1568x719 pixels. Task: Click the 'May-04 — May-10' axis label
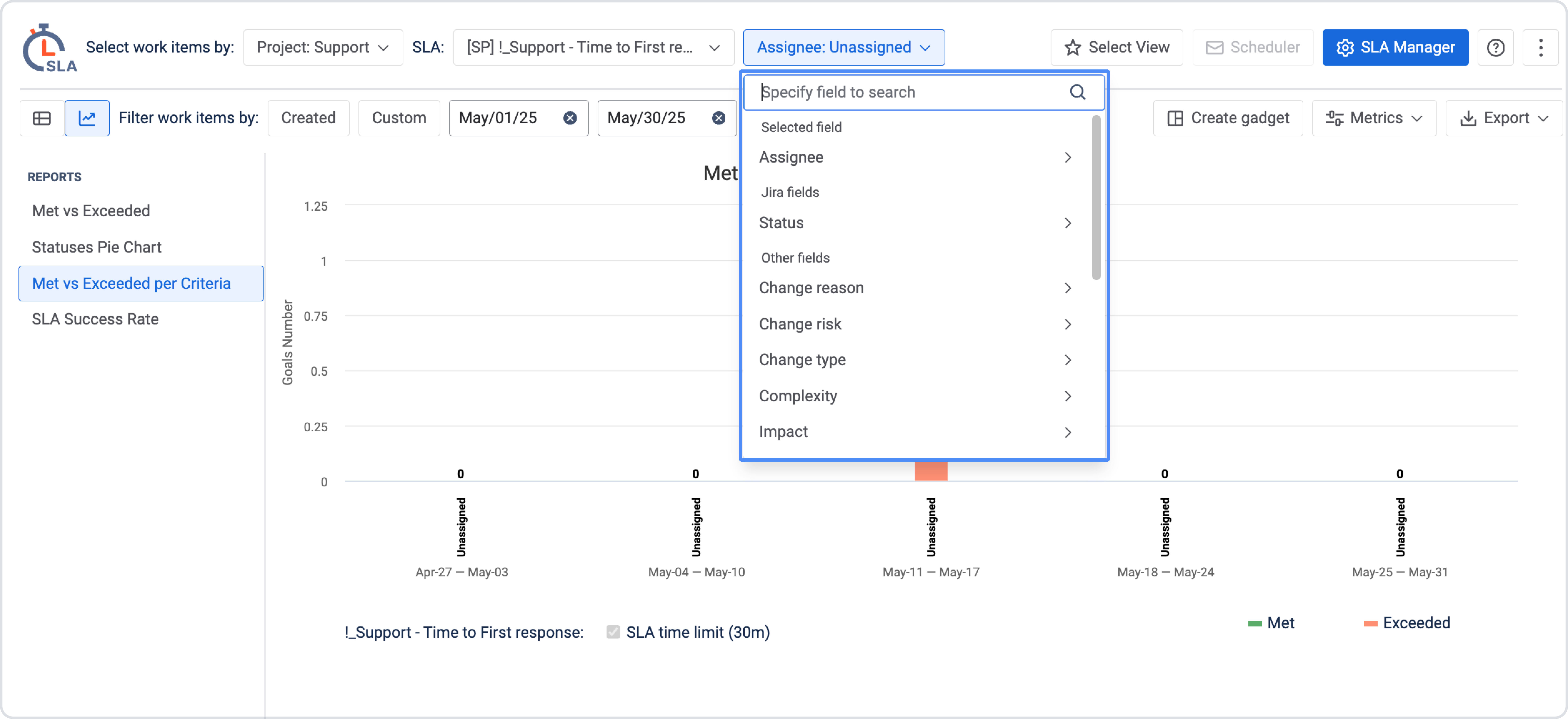(696, 572)
